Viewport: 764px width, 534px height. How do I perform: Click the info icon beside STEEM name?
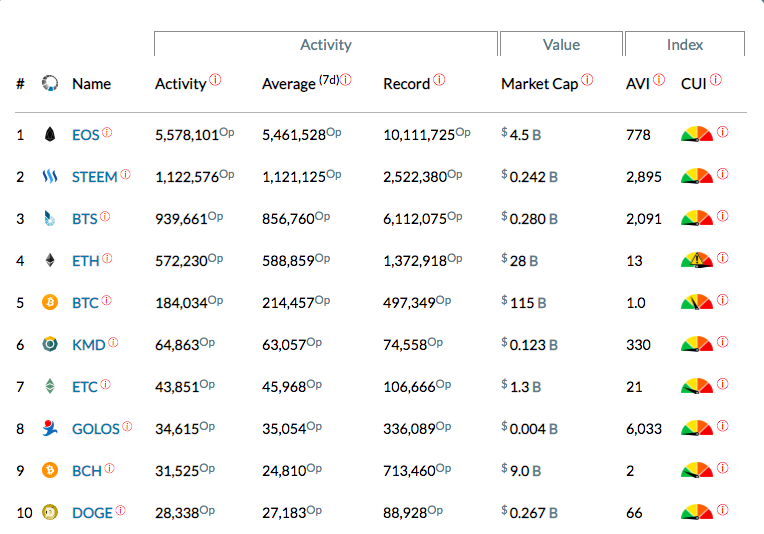coord(125,174)
